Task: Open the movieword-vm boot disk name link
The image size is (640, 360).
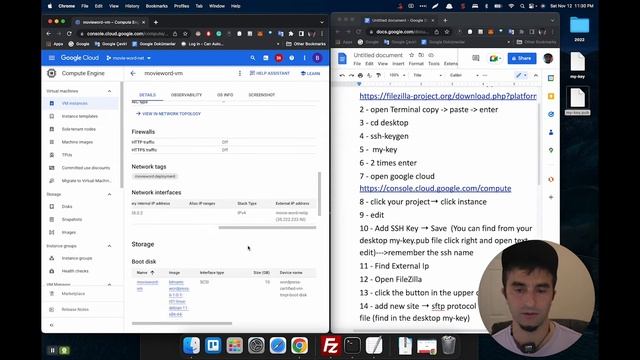Action: pyautogui.click(x=147, y=285)
